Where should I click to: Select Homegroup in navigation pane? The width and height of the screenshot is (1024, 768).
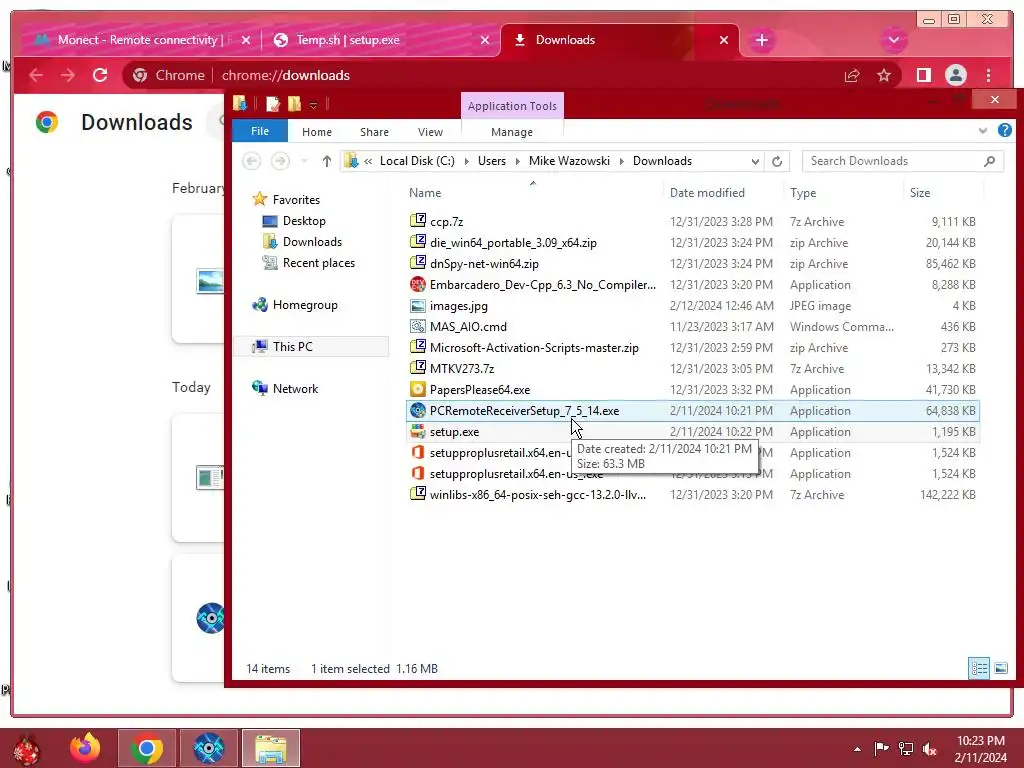click(305, 304)
